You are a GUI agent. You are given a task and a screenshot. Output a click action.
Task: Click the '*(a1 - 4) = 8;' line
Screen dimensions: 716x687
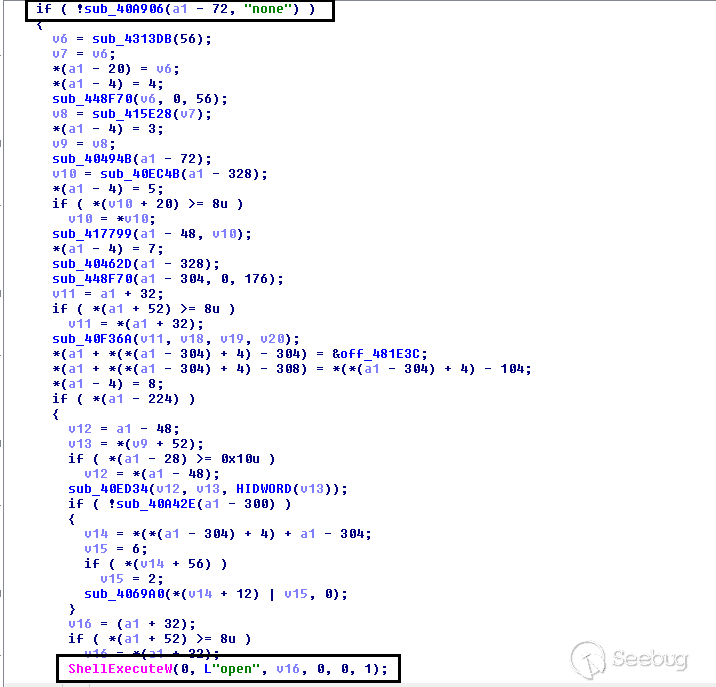(x=108, y=384)
